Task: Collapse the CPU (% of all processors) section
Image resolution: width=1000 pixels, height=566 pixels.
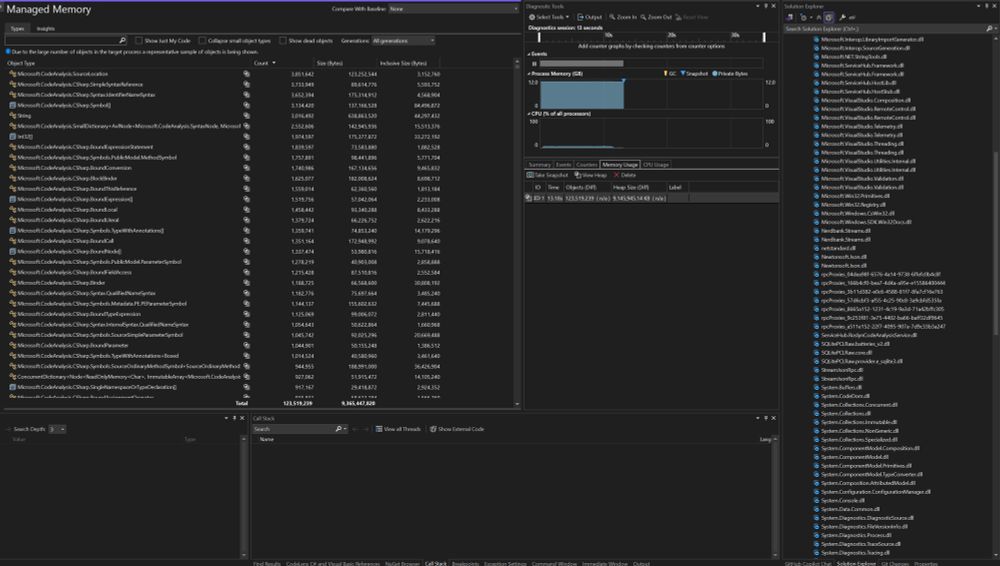Action: point(529,114)
